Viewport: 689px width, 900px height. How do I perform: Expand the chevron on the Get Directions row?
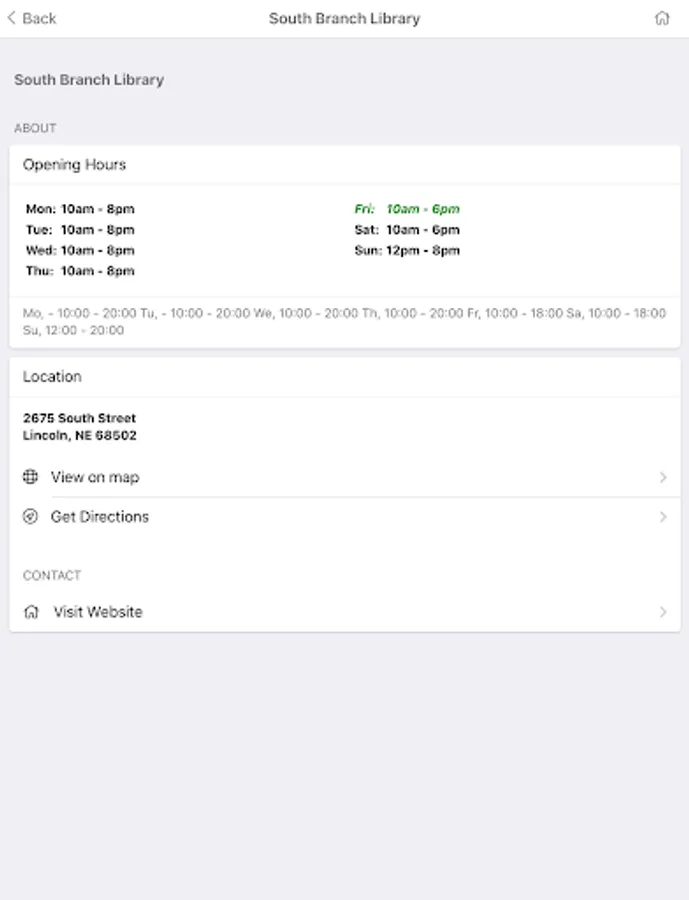[x=663, y=517]
